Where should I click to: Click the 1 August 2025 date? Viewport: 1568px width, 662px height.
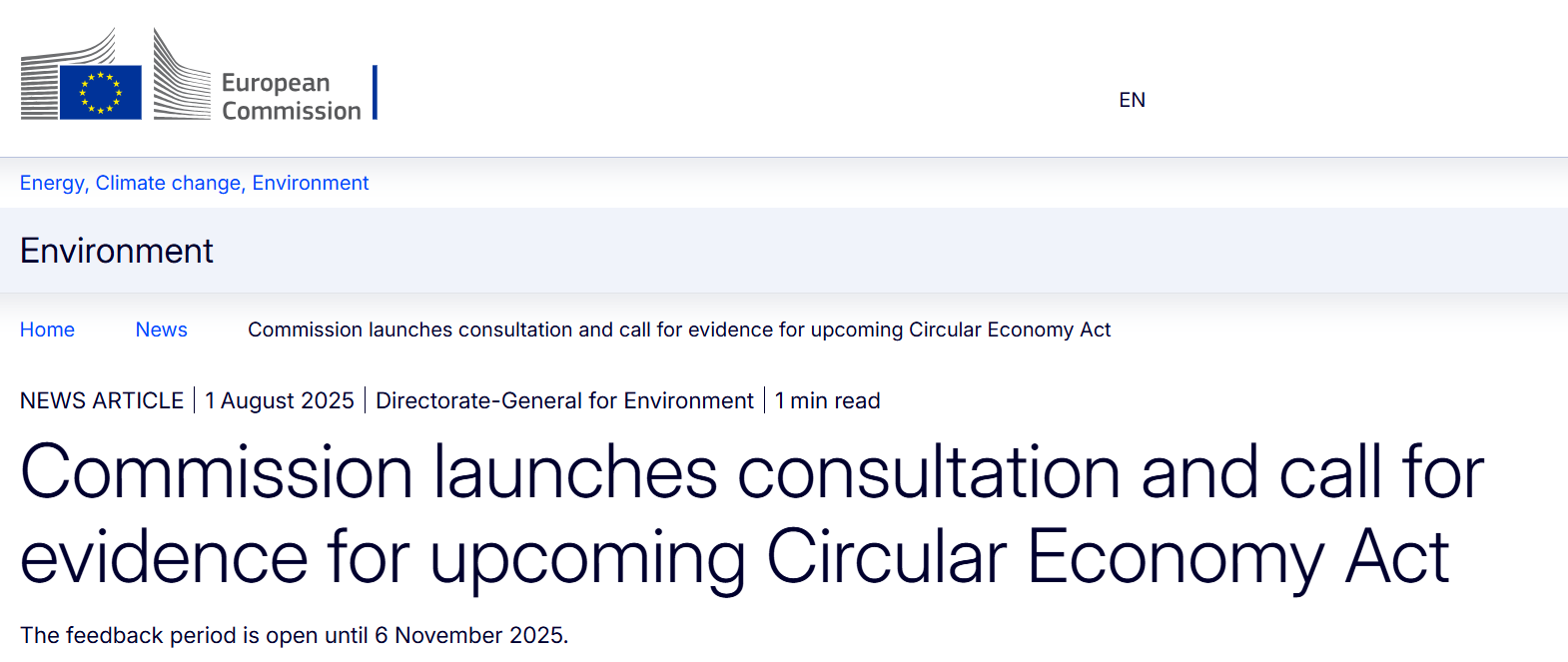[x=280, y=400]
